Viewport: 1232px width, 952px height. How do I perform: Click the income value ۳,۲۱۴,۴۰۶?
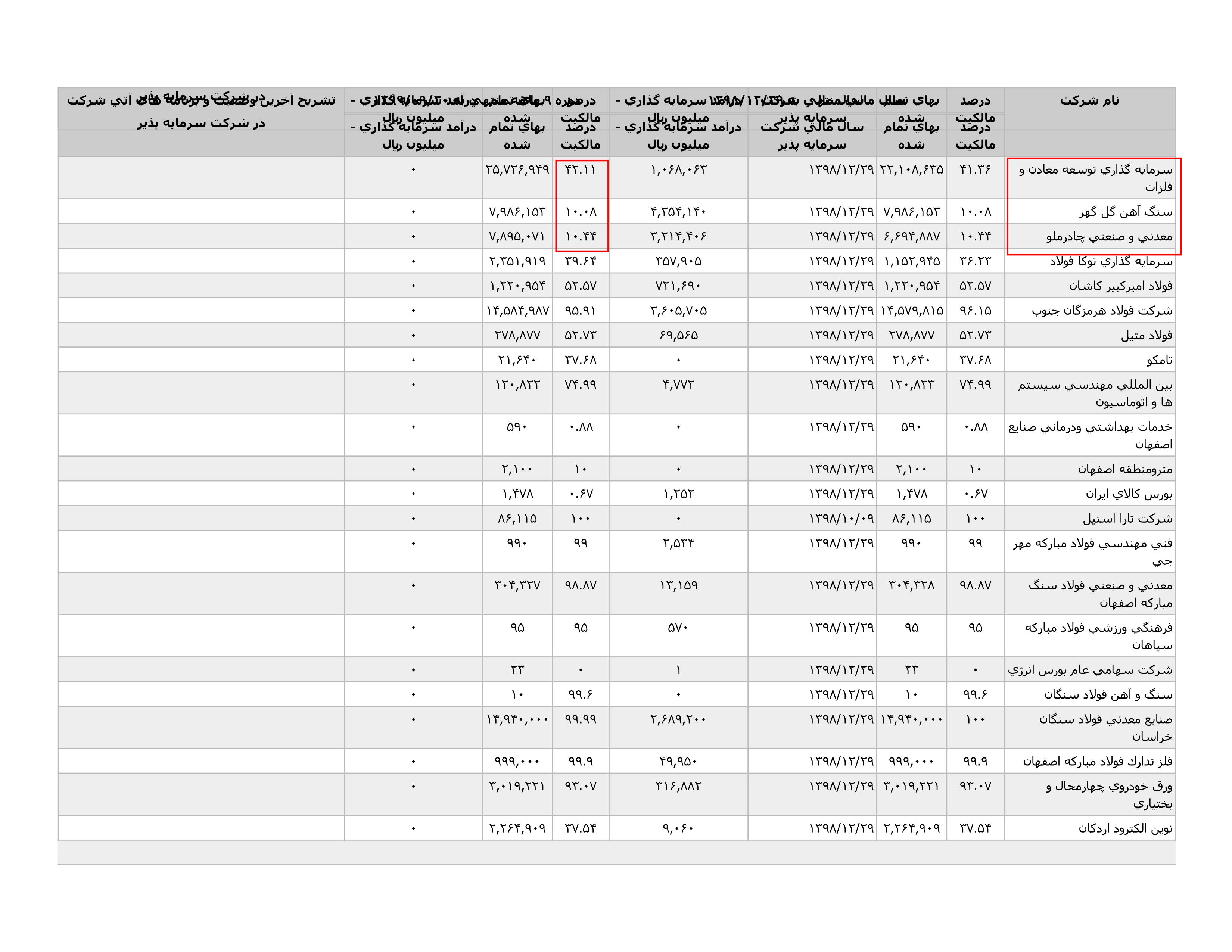[679, 237]
